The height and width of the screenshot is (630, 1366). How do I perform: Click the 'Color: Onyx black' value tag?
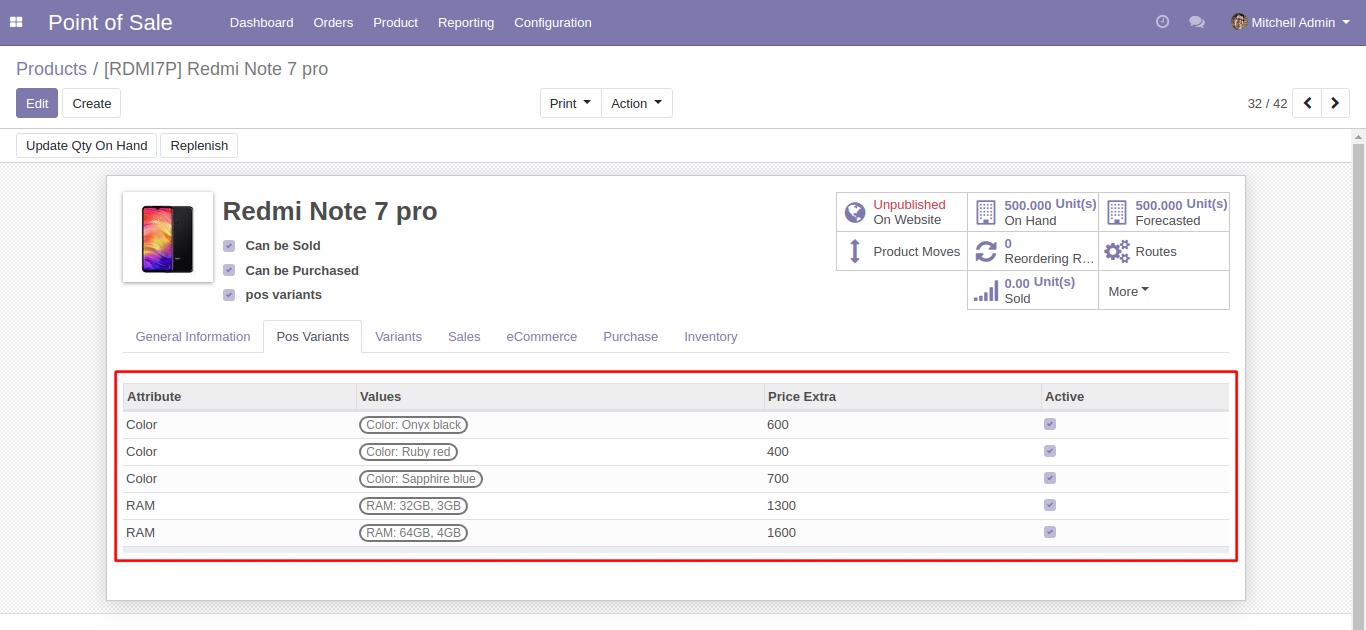coord(414,425)
